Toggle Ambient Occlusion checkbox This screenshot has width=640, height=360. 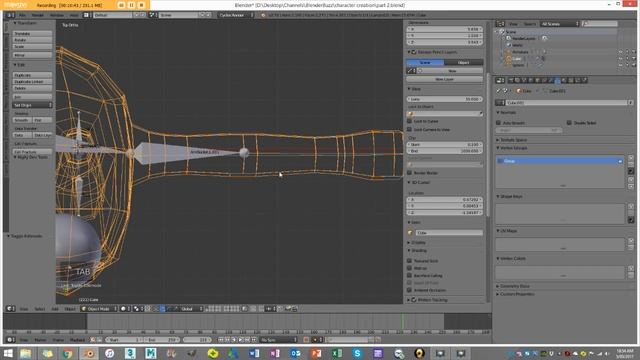tap(409, 290)
